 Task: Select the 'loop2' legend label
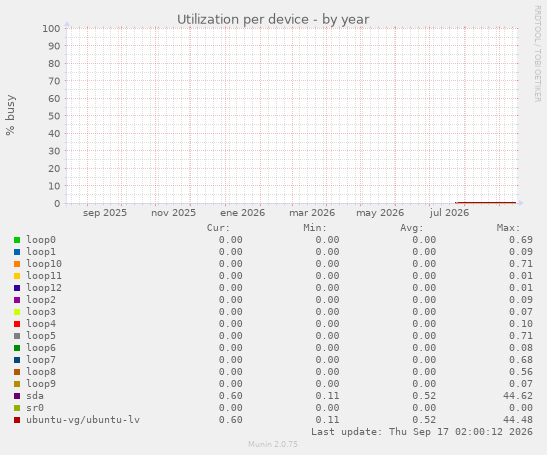click(x=41, y=300)
